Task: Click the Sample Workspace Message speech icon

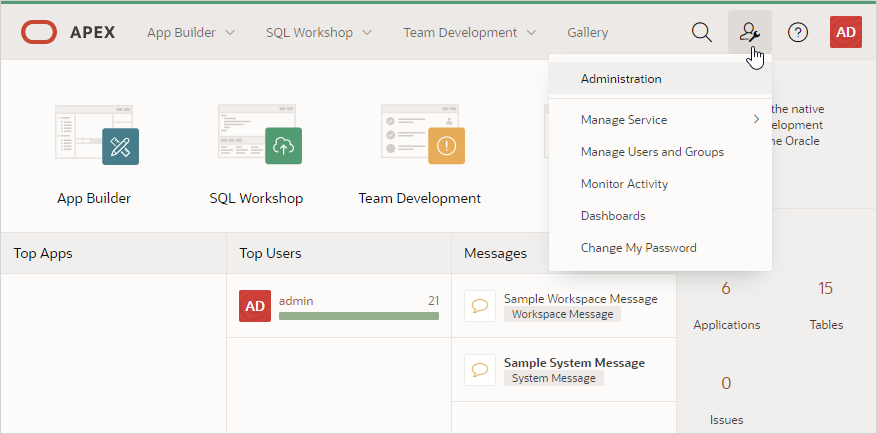Action: click(x=480, y=306)
